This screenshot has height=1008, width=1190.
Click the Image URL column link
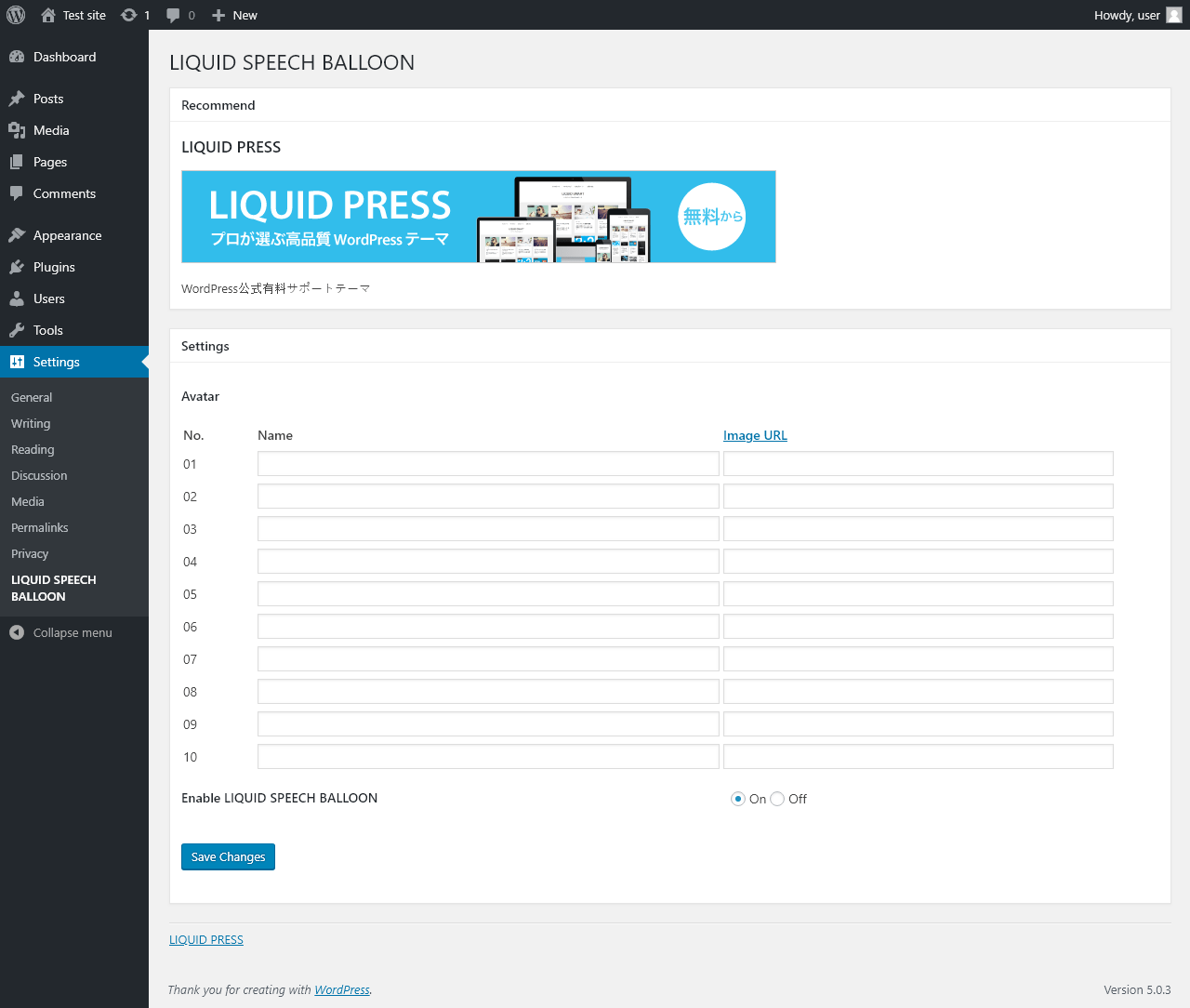755,435
